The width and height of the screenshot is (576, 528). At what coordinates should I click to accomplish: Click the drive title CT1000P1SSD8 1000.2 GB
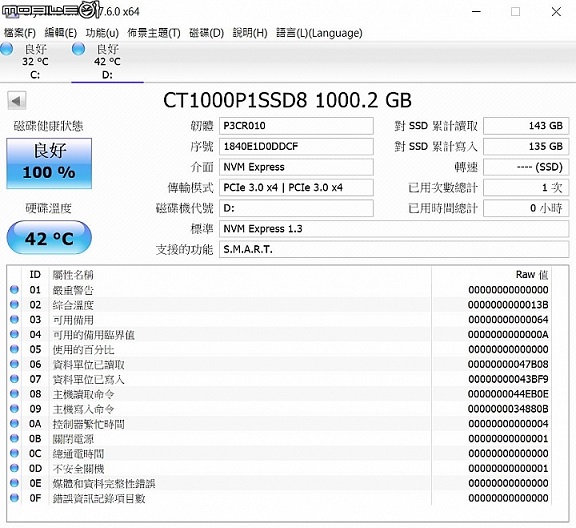[287, 100]
